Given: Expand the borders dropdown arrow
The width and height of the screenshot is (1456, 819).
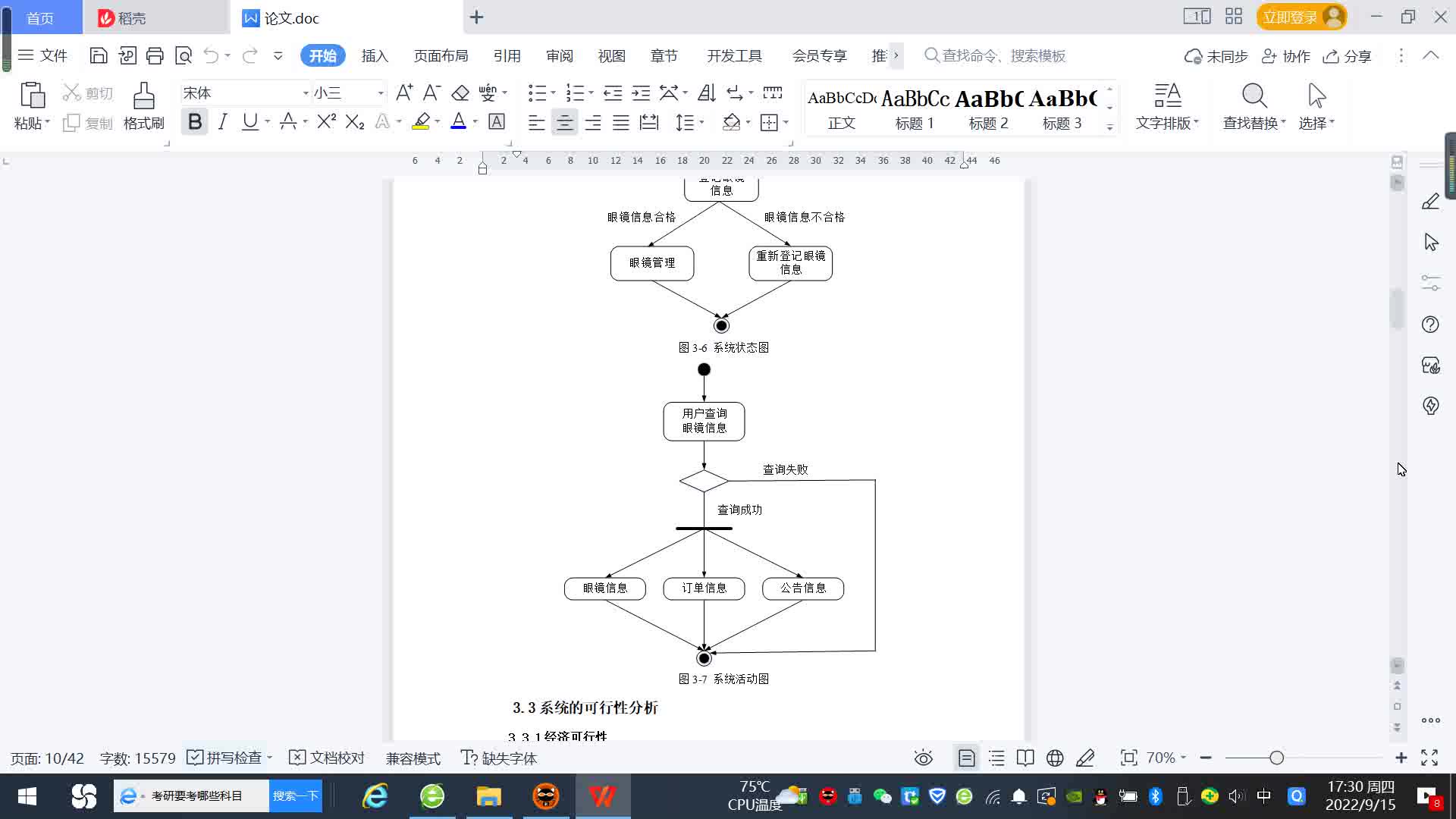Looking at the screenshot, I should coord(786,122).
